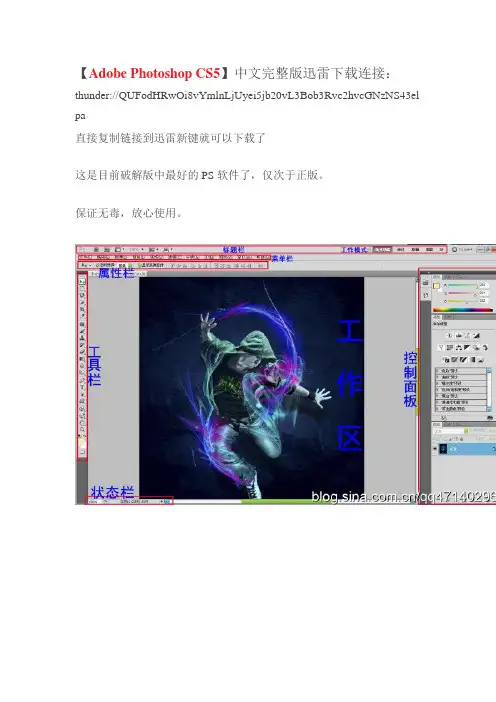Select the Gradient tool
The width and height of the screenshot is (496, 702).
(82, 358)
